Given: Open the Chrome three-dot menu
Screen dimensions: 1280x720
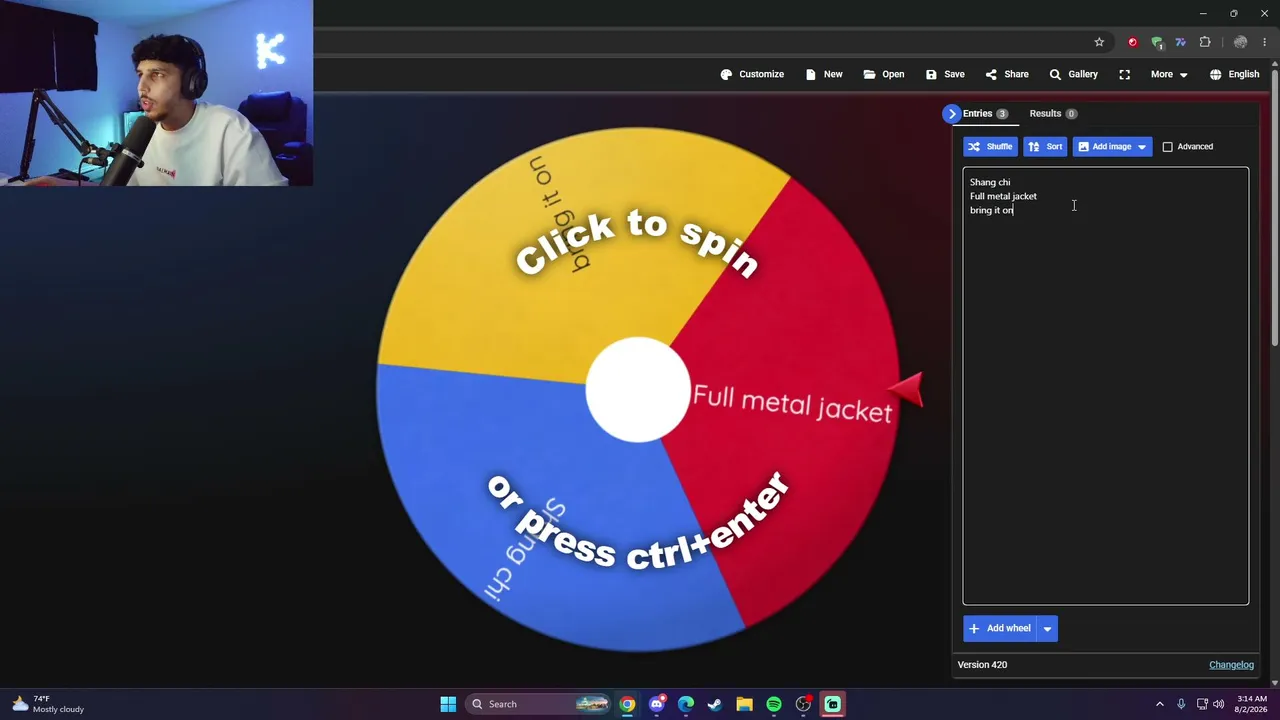Looking at the screenshot, I should tap(1264, 42).
